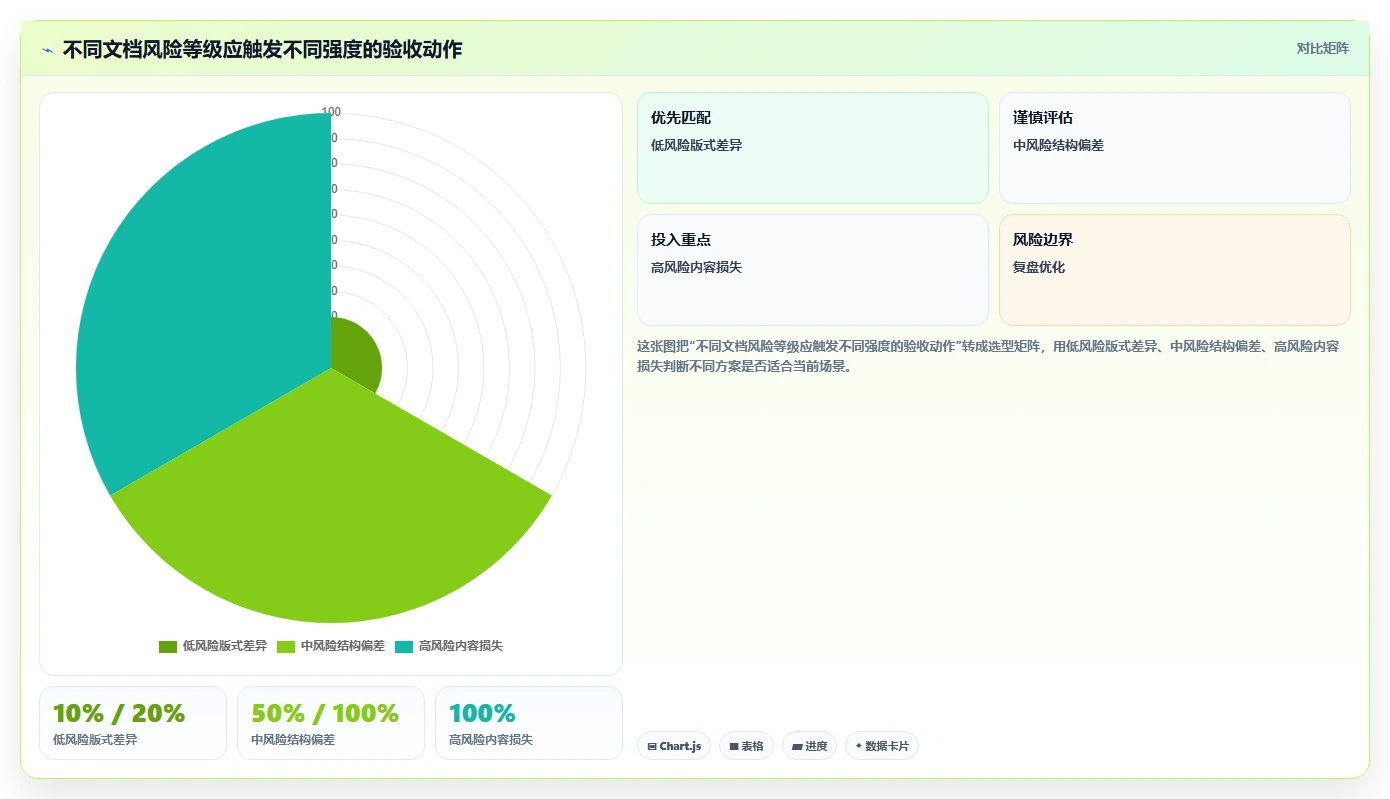Click 中风险结构偏差 caption under 50% / 100%

click(293, 740)
